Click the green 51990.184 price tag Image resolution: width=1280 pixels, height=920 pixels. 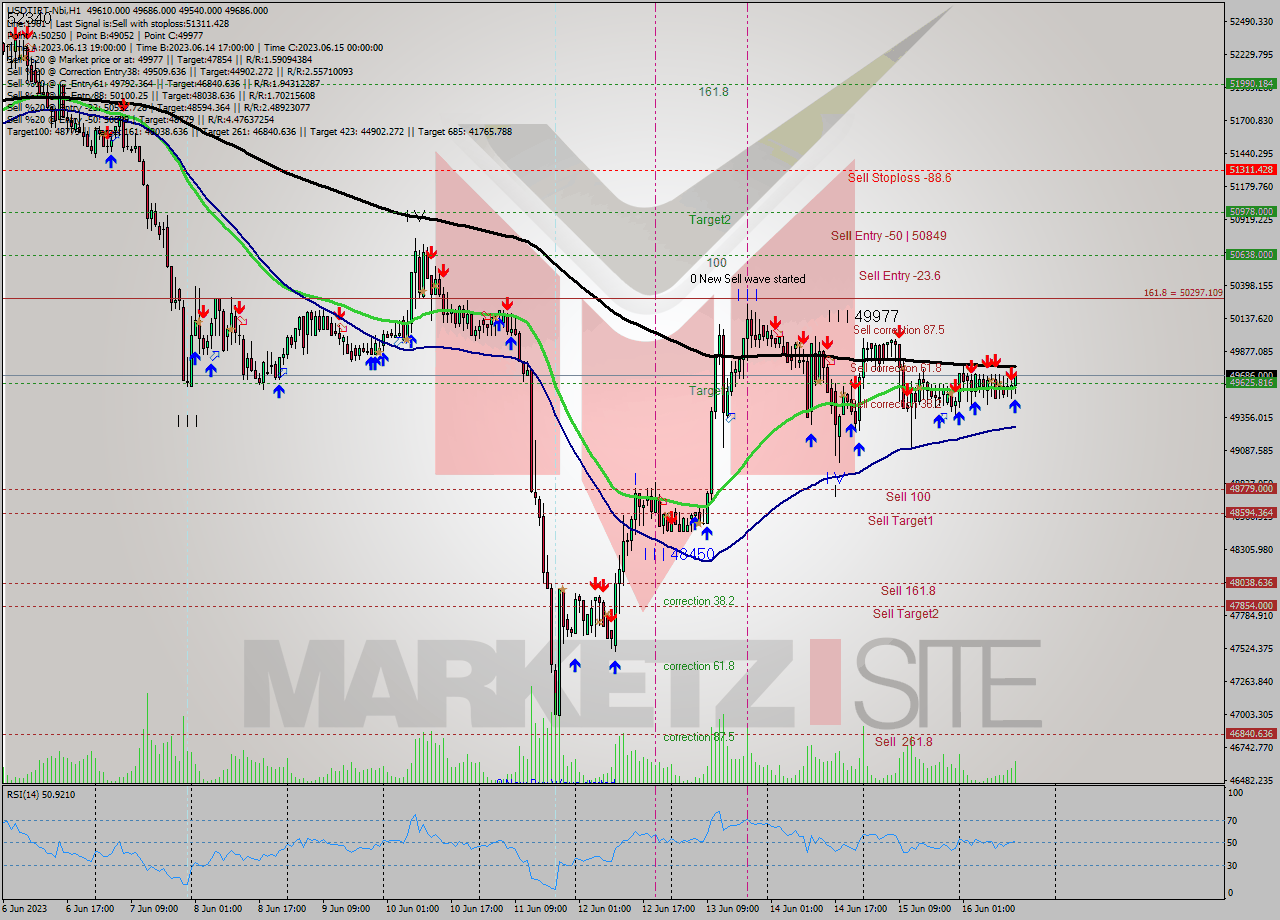[x=1251, y=84]
